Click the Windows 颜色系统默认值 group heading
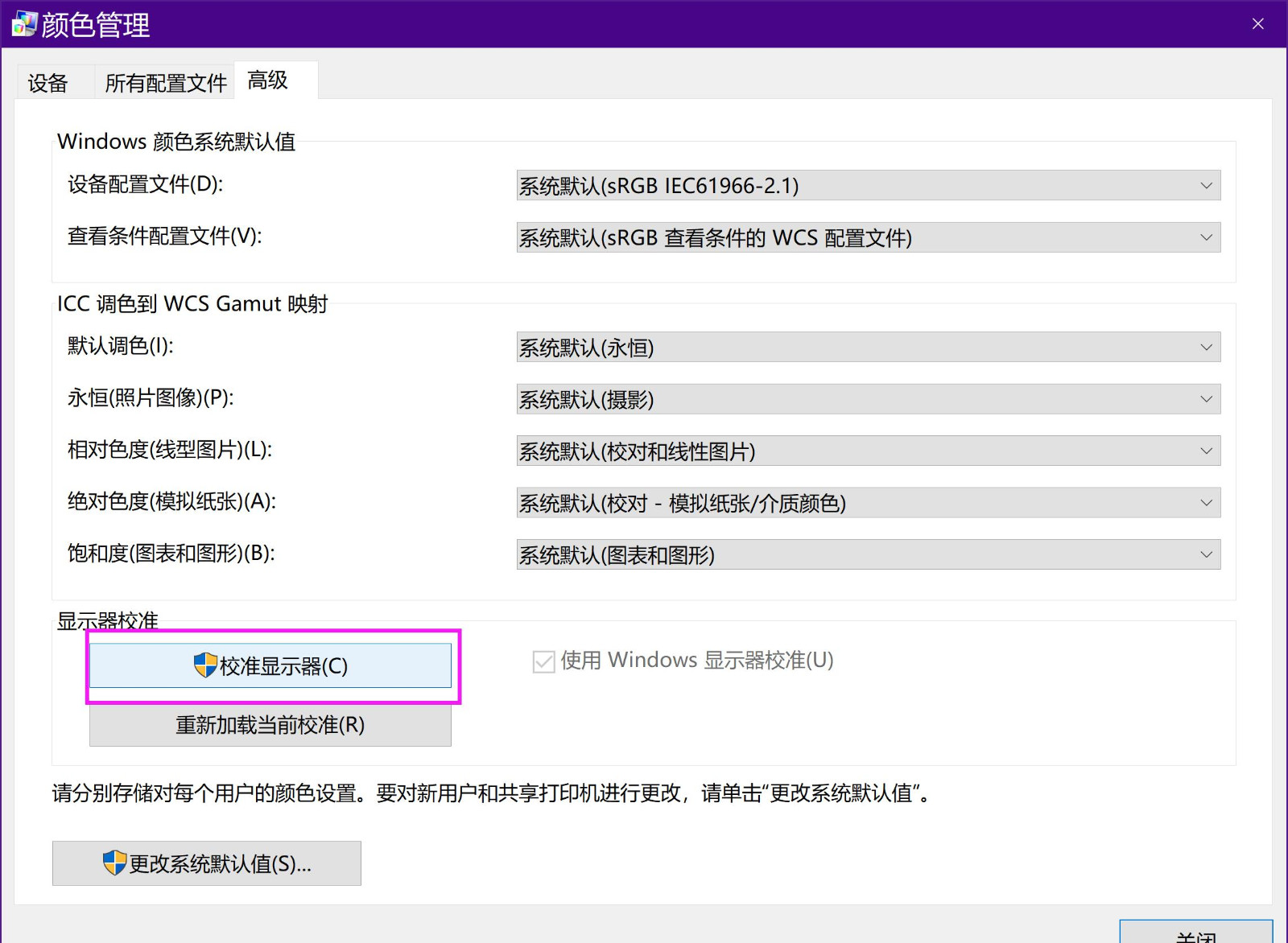This screenshot has height=943, width=1288. click(176, 142)
